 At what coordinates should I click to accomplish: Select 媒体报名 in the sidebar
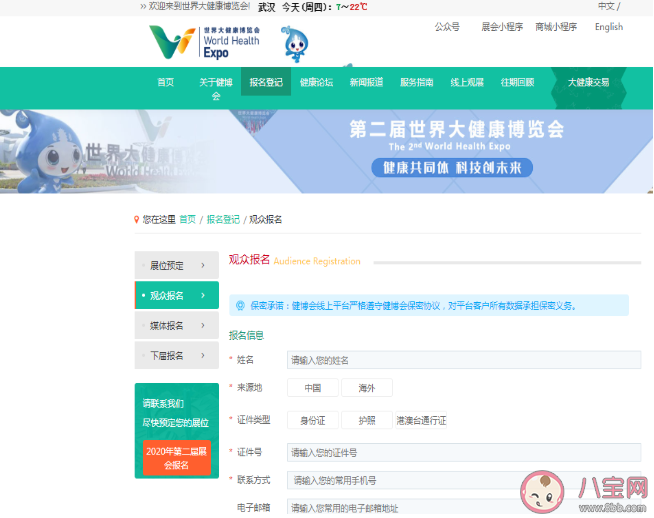pyautogui.click(x=177, y=325)
